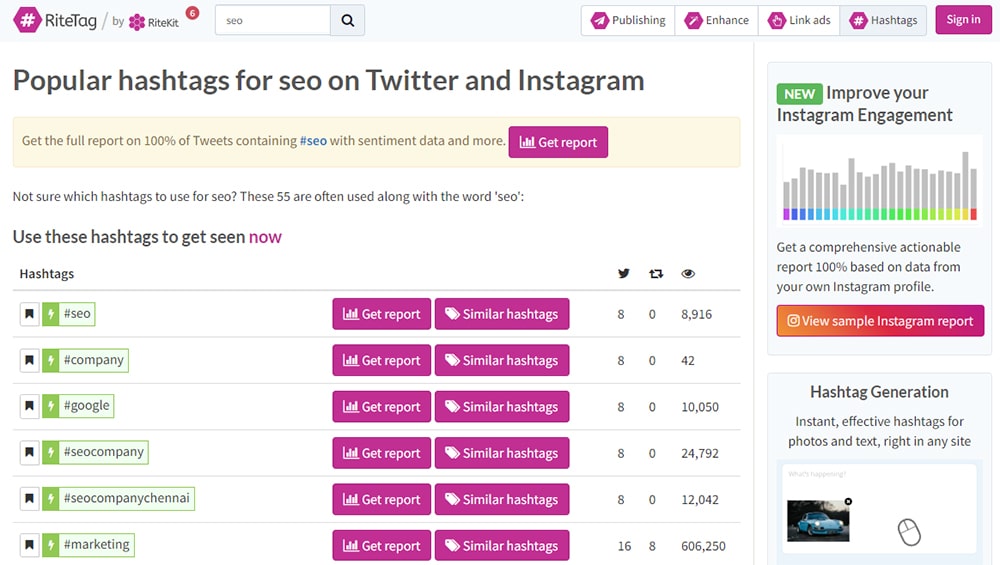
Task: Focus the search field containing 'seo'
Action: [273, 20]
